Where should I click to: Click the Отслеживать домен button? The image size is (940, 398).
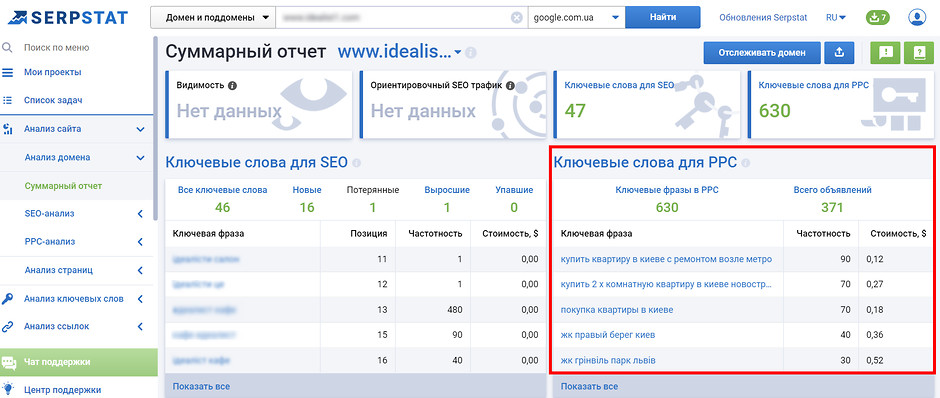tap(762, 53)
